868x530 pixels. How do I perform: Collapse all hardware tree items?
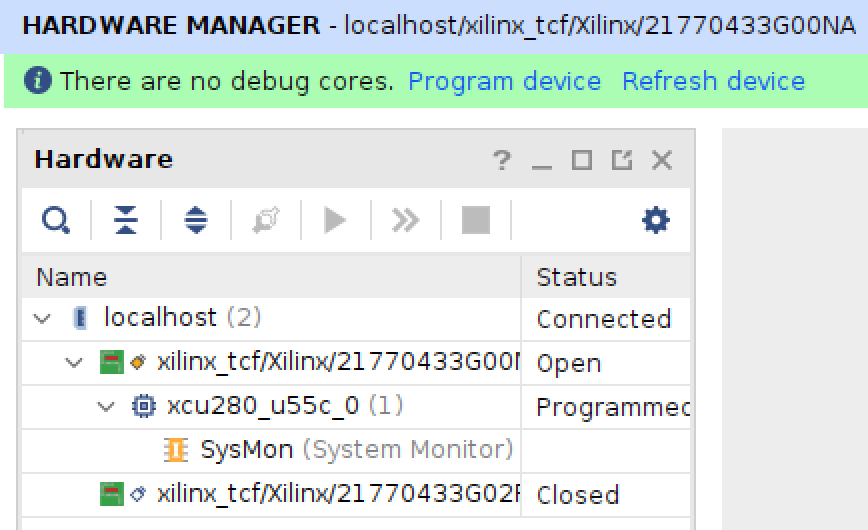click(x=126, y=220)
